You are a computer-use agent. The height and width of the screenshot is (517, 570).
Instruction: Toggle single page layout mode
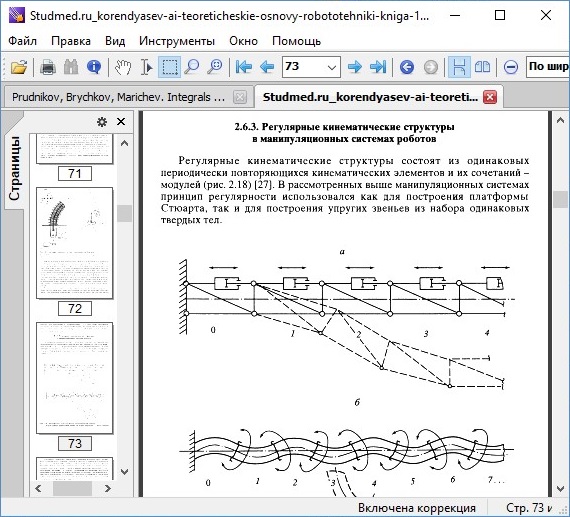click(459, 67)
